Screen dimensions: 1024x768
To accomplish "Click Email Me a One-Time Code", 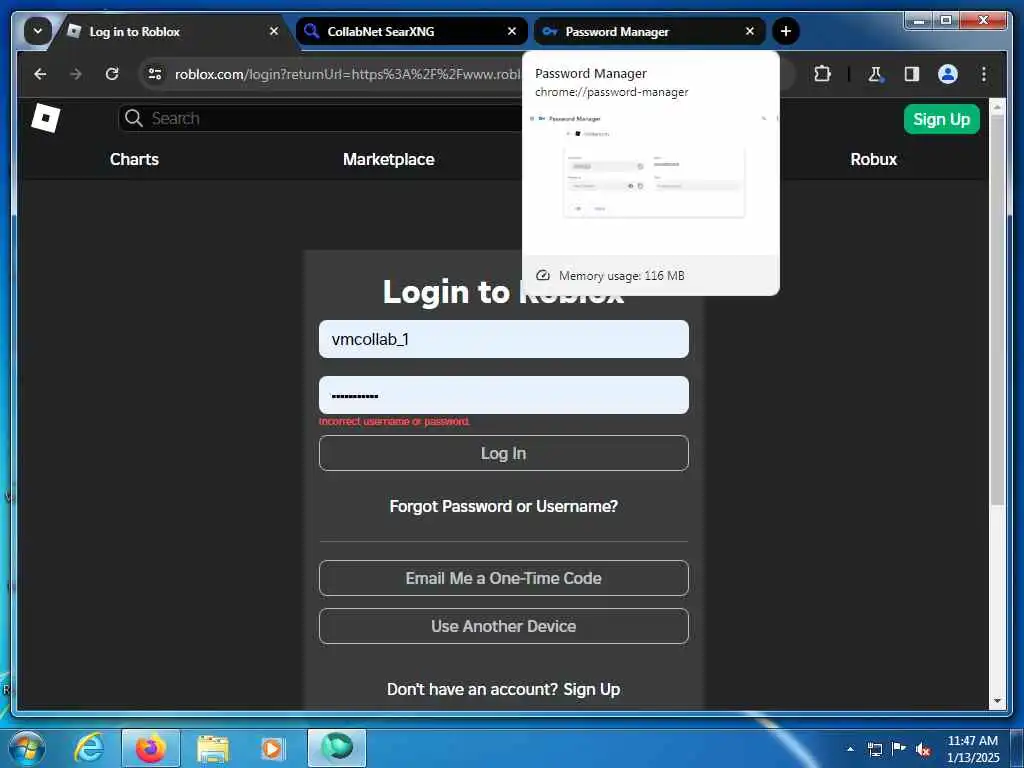I will click(504, 578).
